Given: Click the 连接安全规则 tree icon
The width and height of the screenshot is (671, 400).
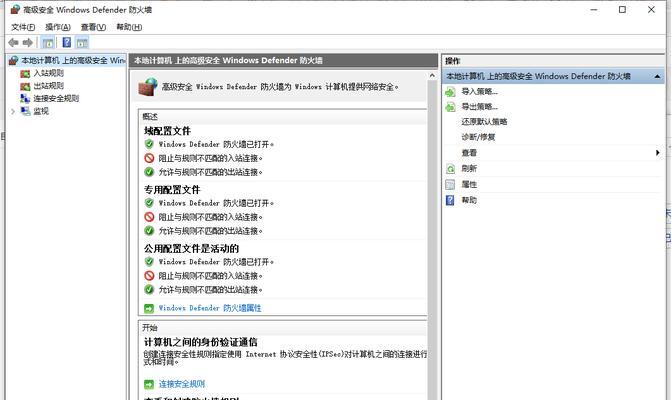Looking at the screenshot, I should (25, 98).
